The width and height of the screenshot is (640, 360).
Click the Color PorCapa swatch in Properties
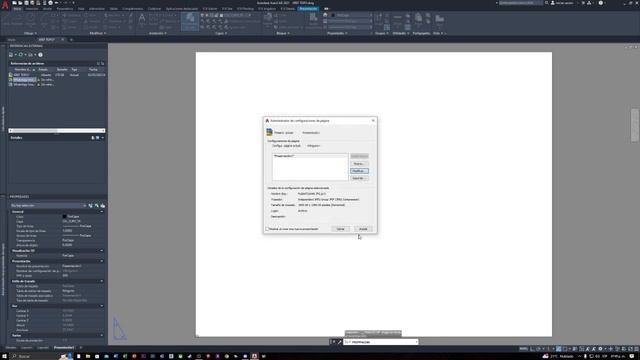click(x=64, y=216)
